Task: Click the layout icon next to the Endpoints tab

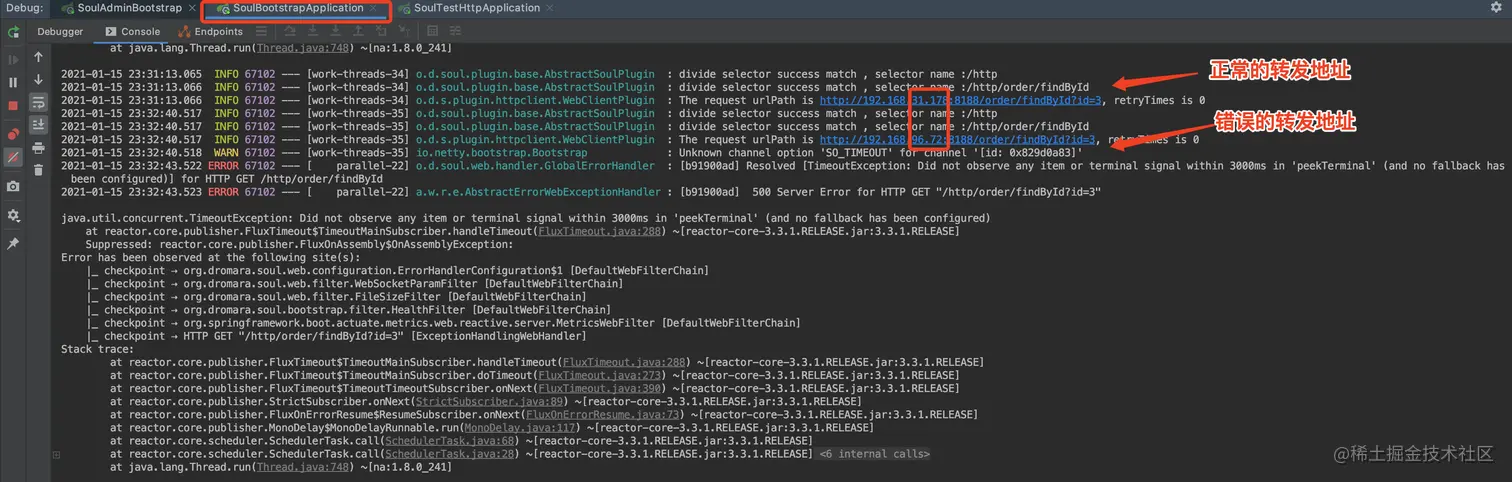Action: point(260,31)
